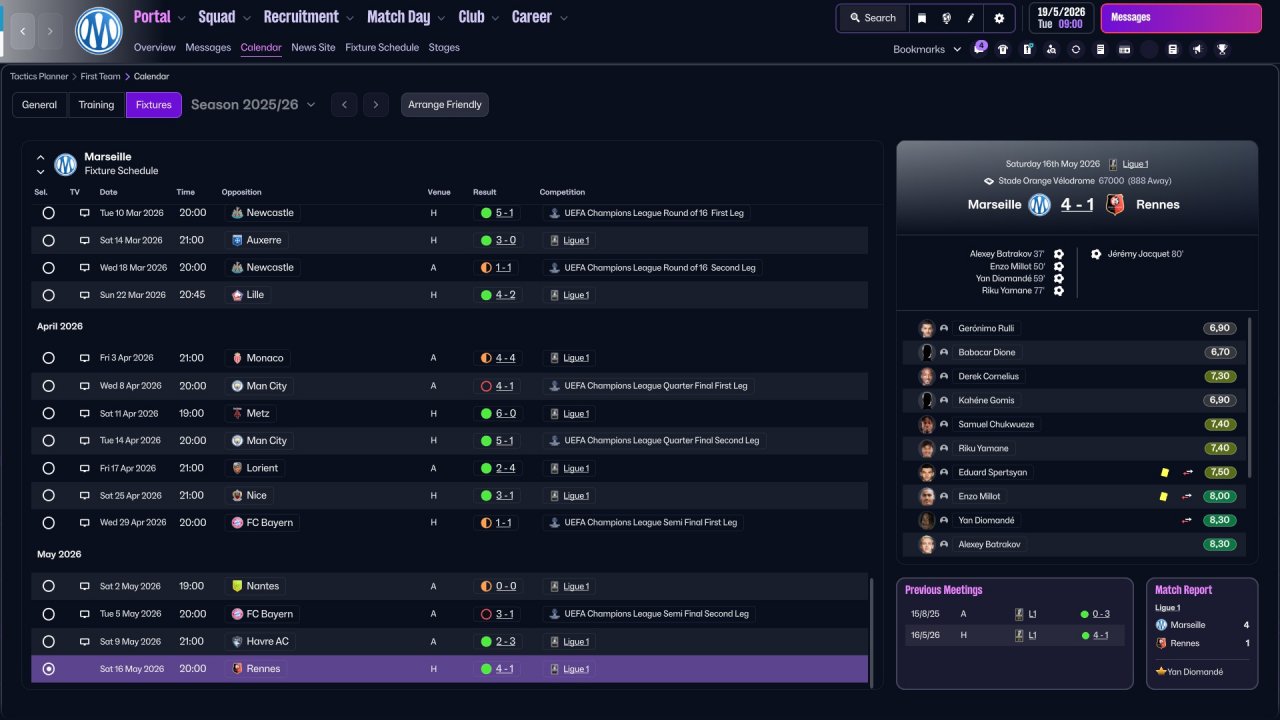1280x720 pixels.
Task: Open the Overview submenu item
Action: (x=155, y=48)
